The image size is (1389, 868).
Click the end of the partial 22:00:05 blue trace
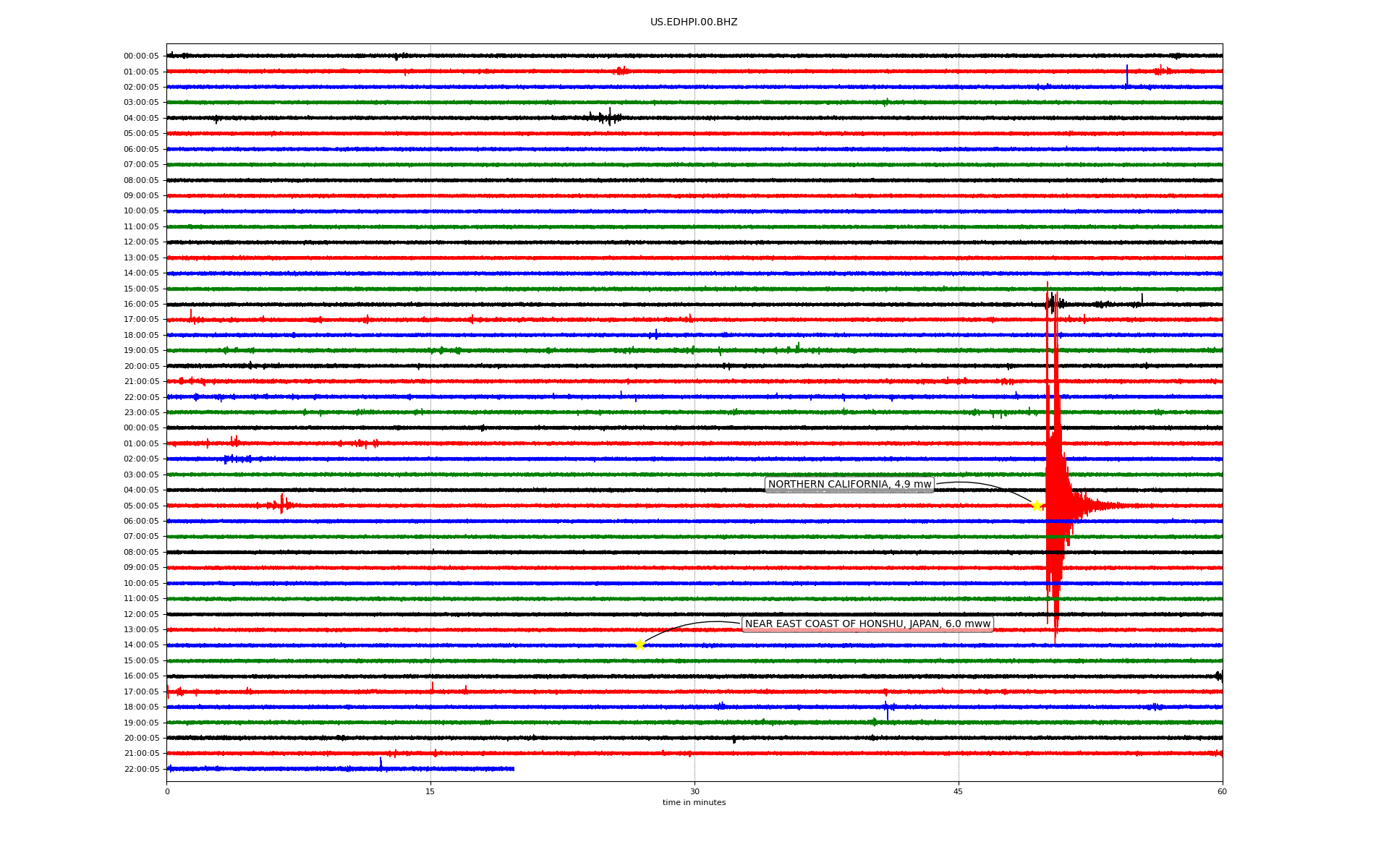coord(513,769)
